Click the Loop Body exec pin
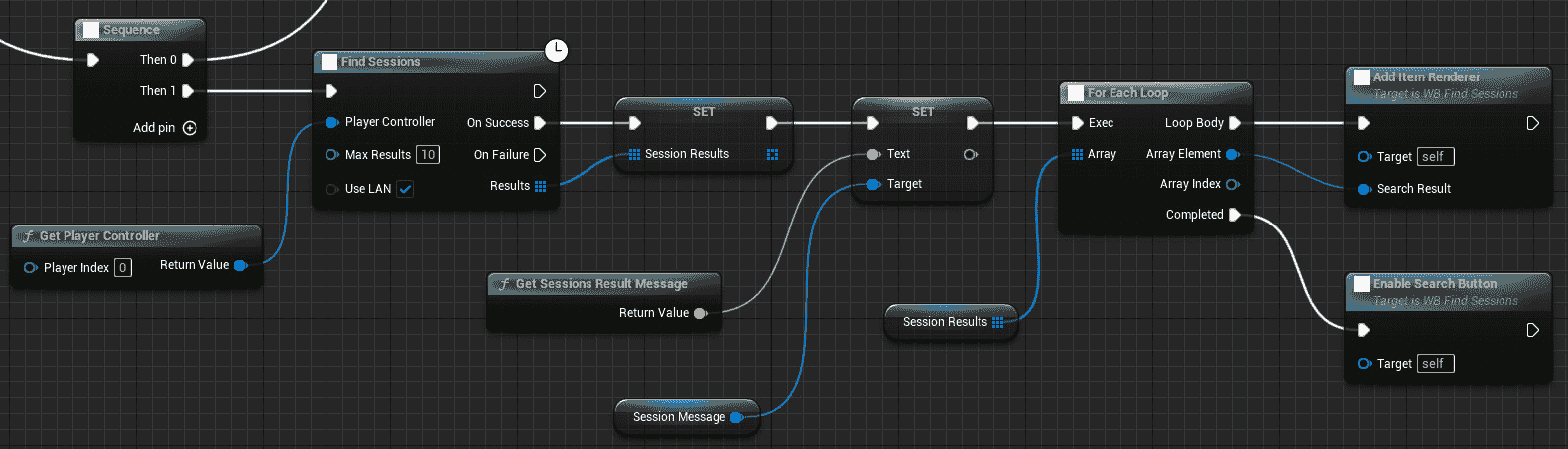This screenshot has height=449, width=1568. click(1235, 123)
